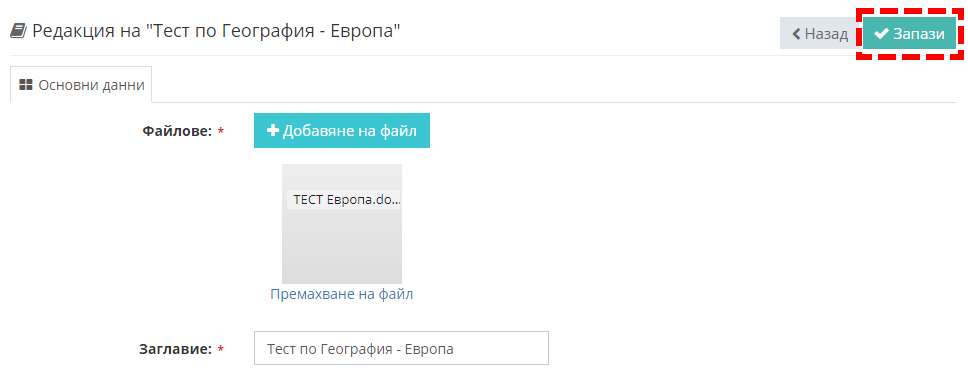Image resolution: width=968 pixels, height=370 pixels.
Task: Click the checkmark icon in Запази button
Action: click(x=882, y=34)
